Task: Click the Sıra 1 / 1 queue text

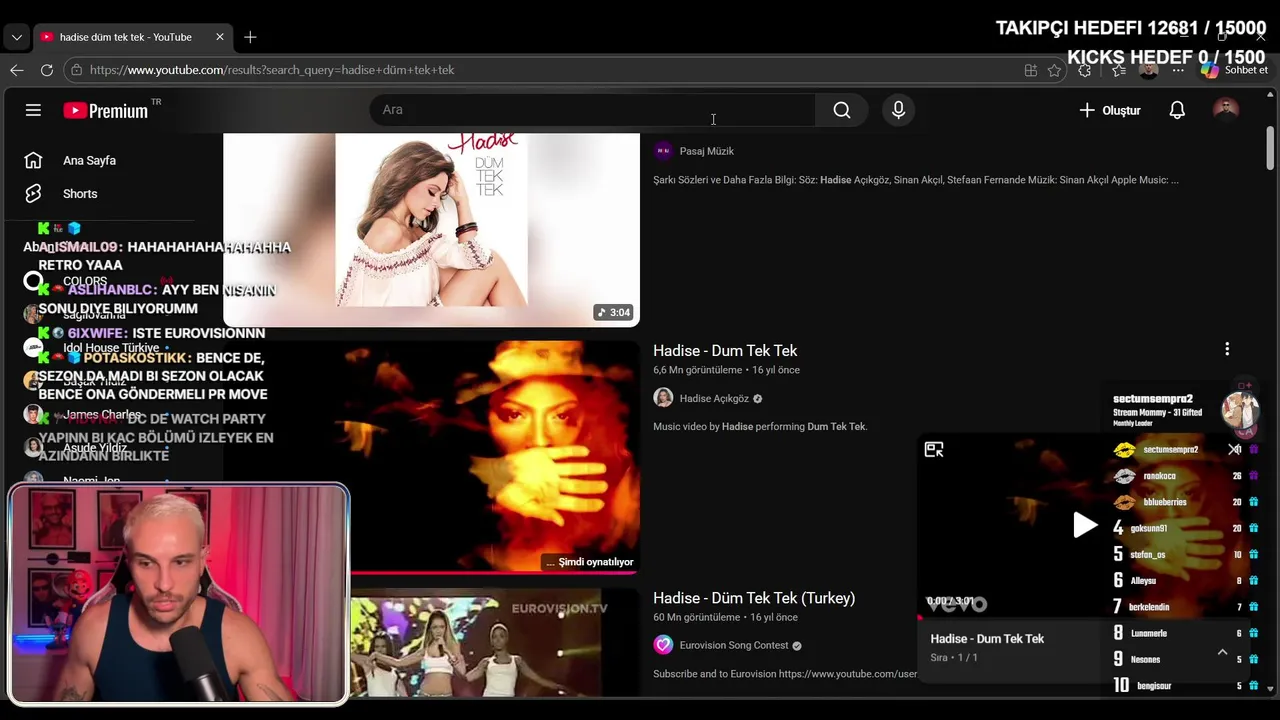Action: pos(954,658)
